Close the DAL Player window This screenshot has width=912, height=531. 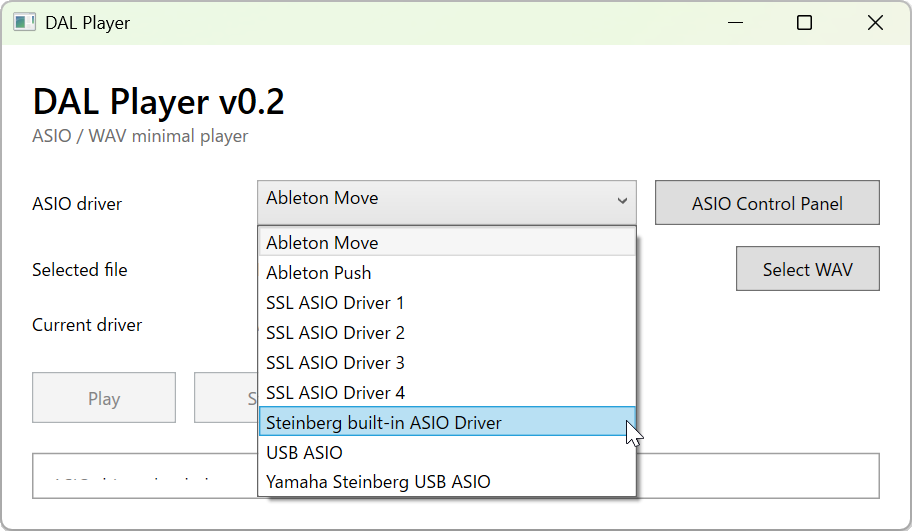click(875, 23)
